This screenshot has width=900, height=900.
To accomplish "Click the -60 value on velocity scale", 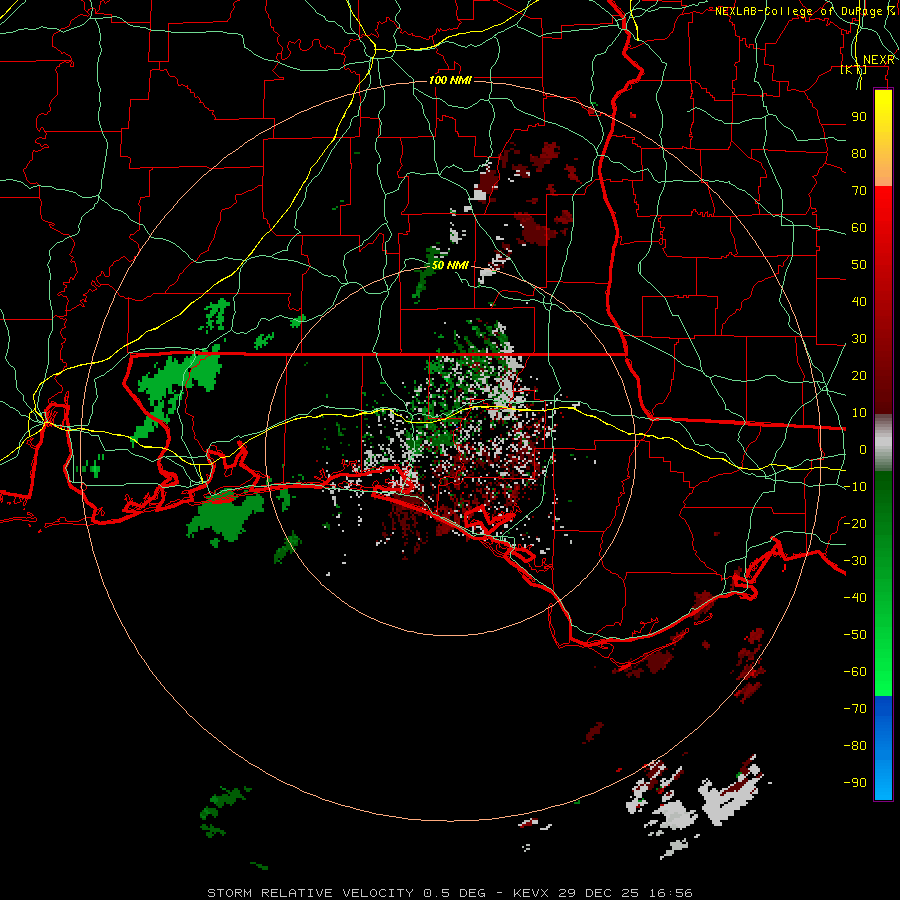I will (855, 672).
